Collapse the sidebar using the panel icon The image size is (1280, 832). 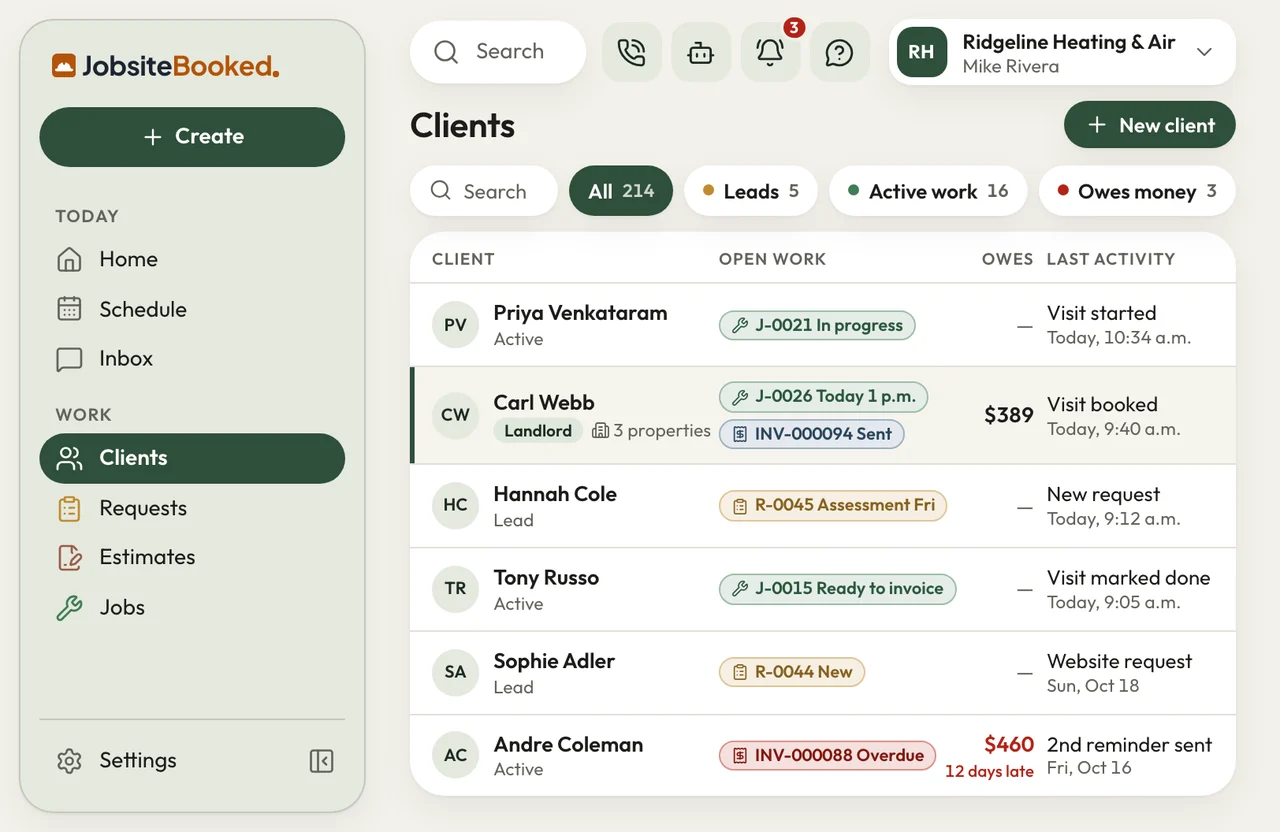(x=321, y=761)
